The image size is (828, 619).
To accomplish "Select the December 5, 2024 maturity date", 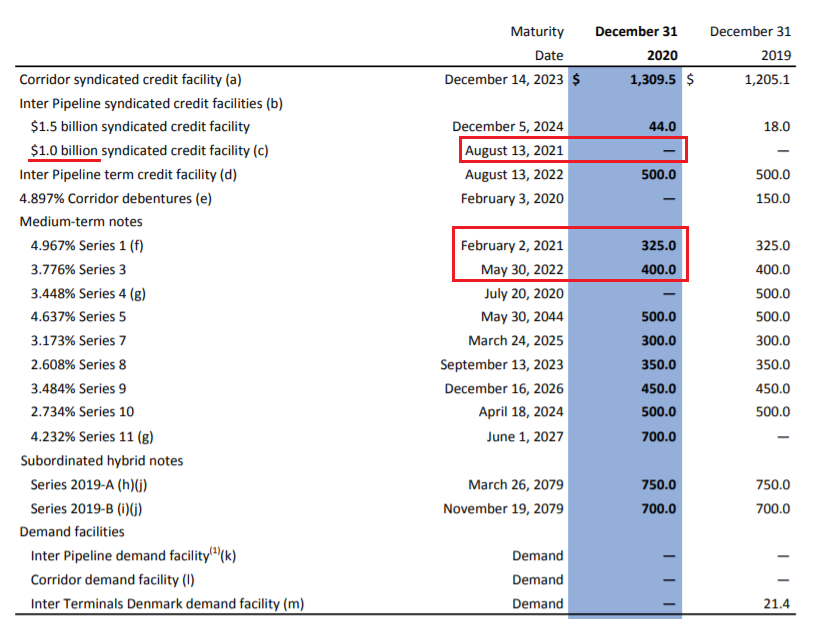I will (507, 127).
